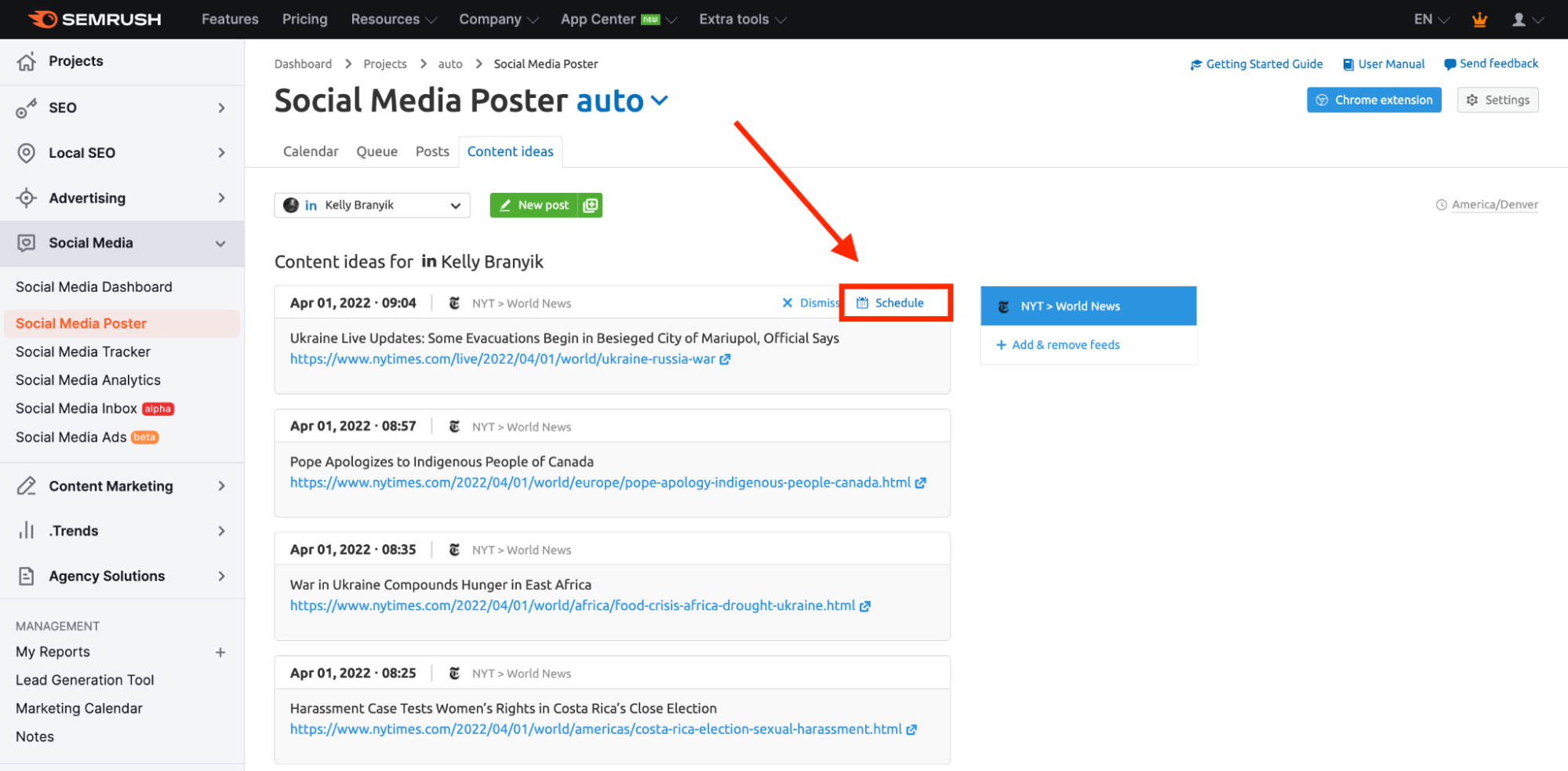This screenshot has height=771, width=1568.
Task: Click the Advertising target icon
Action: click(27, 198)
